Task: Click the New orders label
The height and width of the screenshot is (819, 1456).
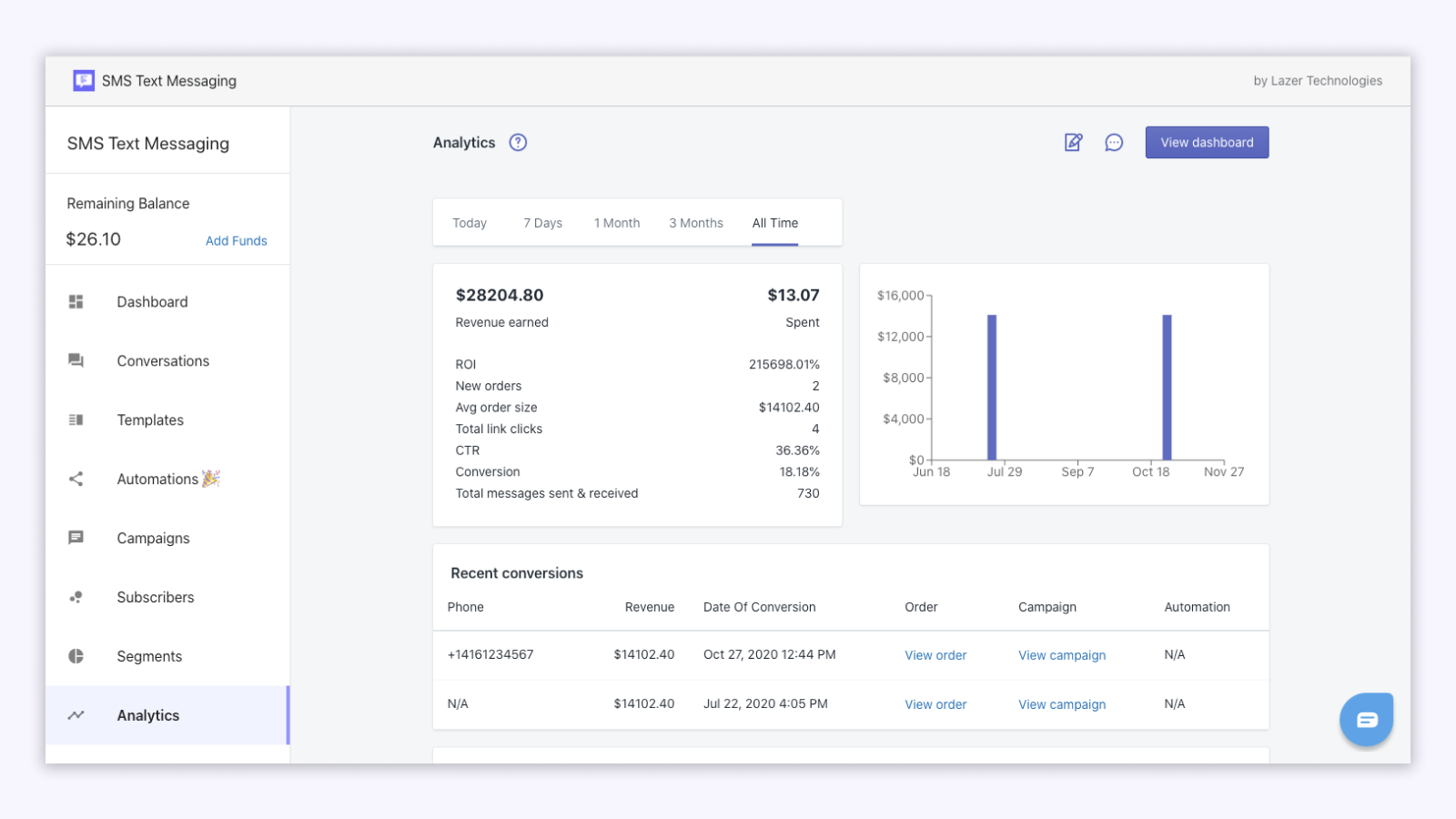Action: 489,386
